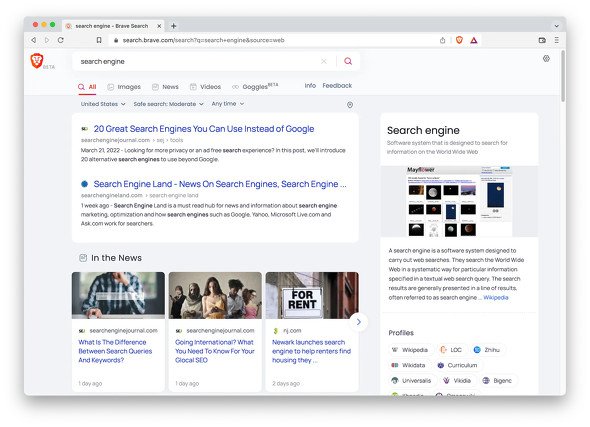
Task: Switch to the Images tab
Action: click(x=124, y=87)
